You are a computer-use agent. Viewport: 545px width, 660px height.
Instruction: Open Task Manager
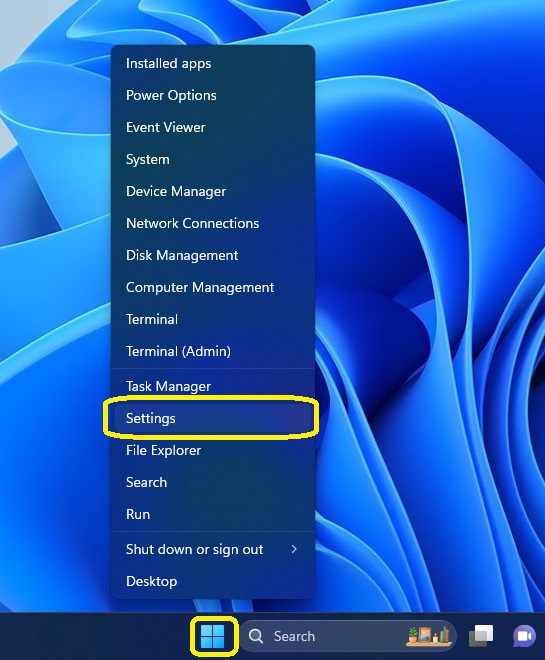tap(213, 386)
